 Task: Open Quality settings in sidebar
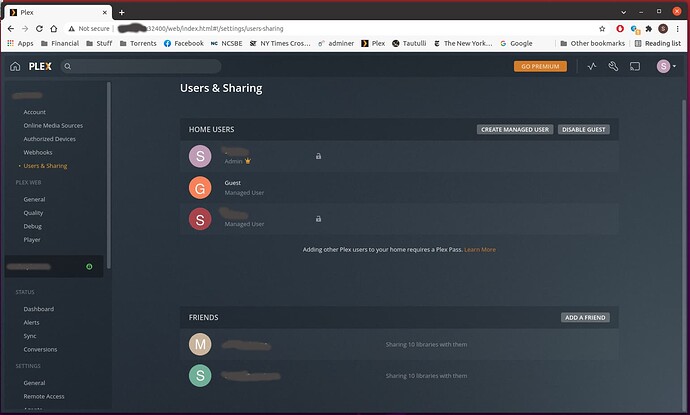click(33, 213)
